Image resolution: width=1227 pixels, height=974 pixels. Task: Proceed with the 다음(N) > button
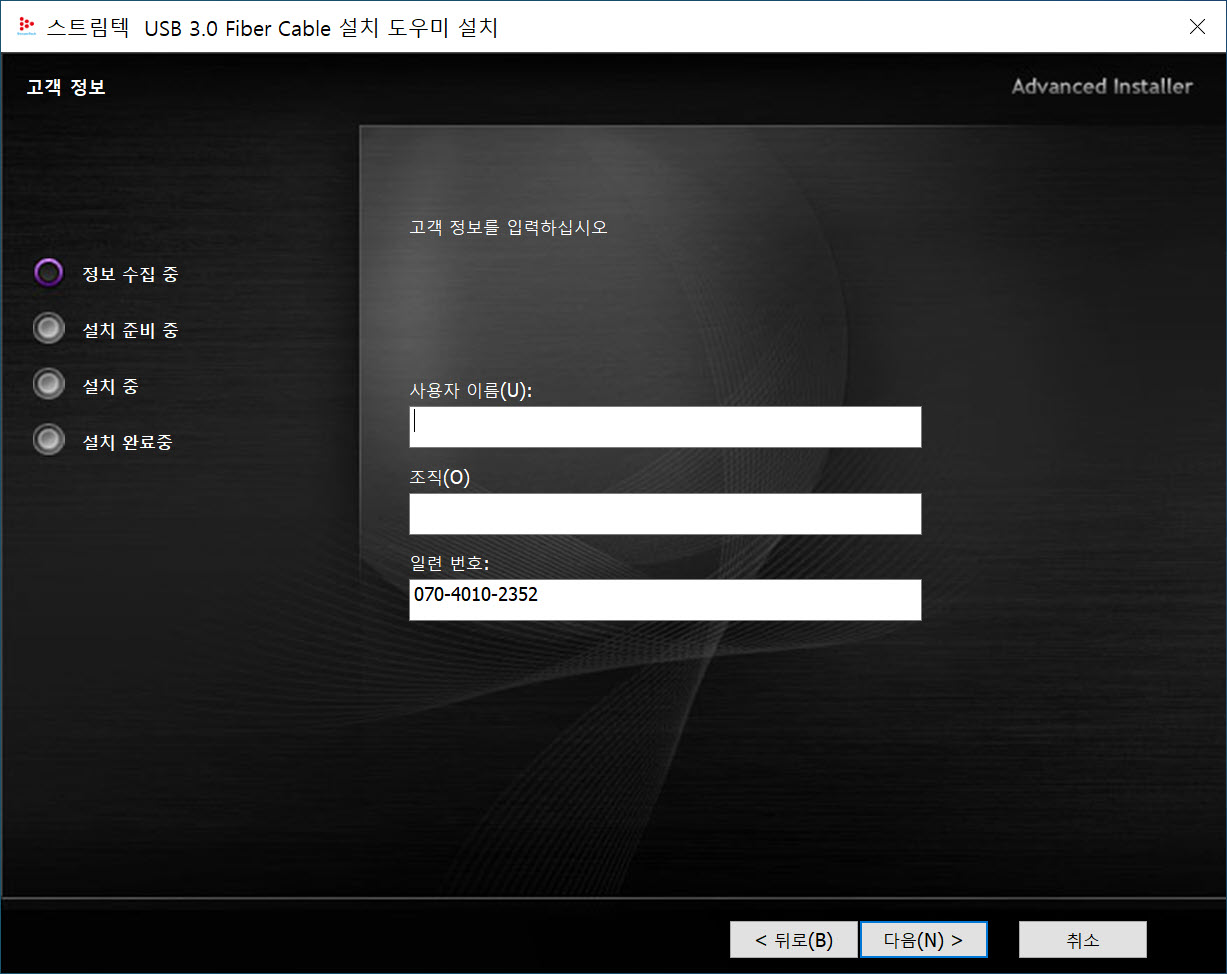point(924,940)
